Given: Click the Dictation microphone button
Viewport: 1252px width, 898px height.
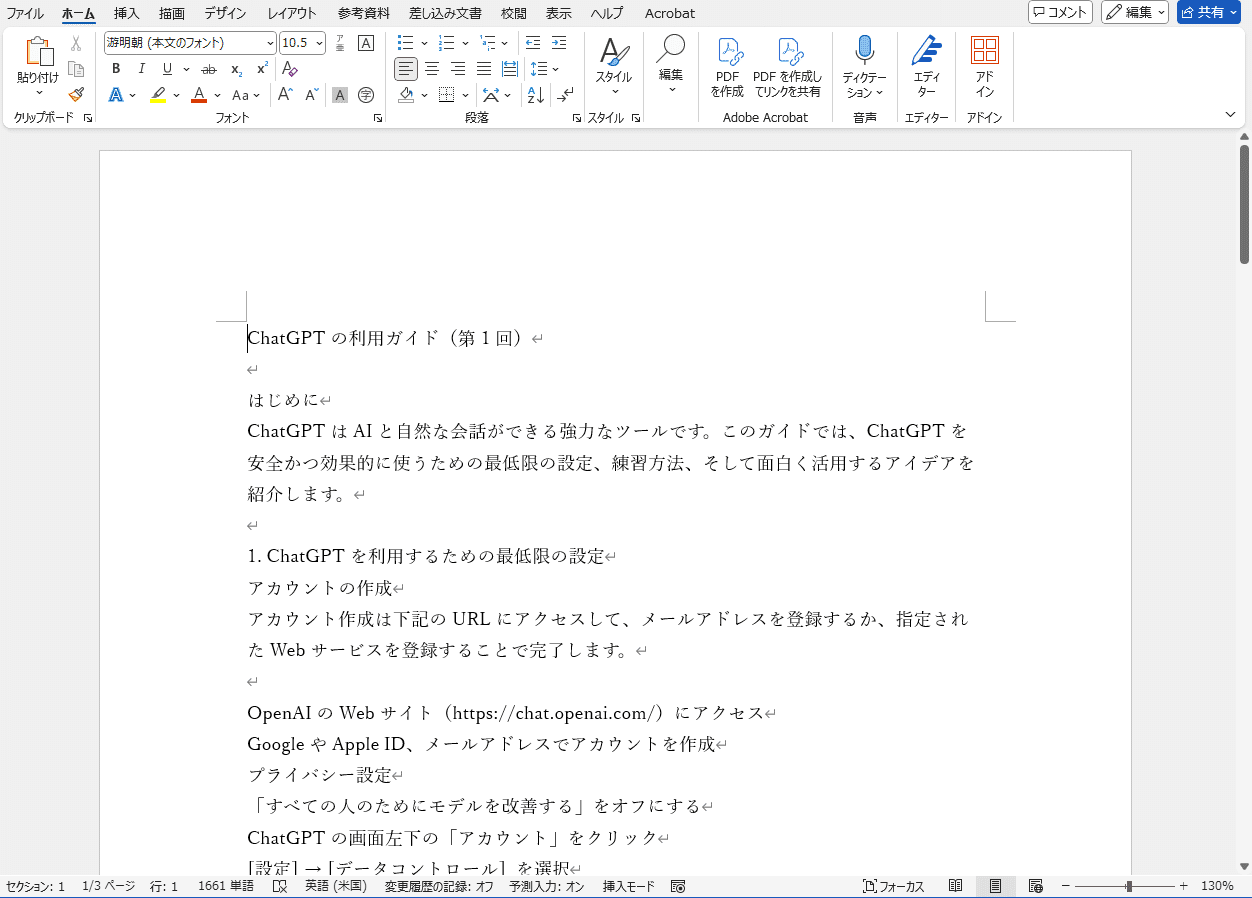Looking at the screenshot, I should click(864, 68).
